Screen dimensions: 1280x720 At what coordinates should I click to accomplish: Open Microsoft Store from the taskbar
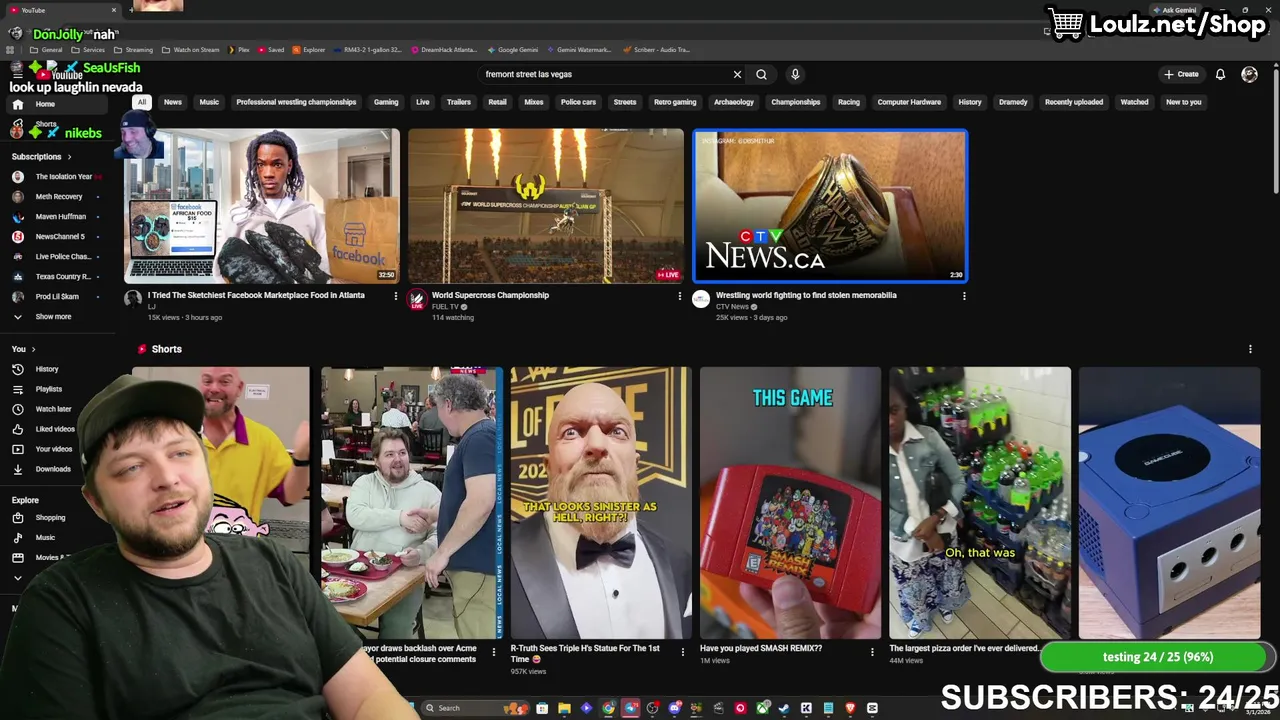click(x=542, y=708)
